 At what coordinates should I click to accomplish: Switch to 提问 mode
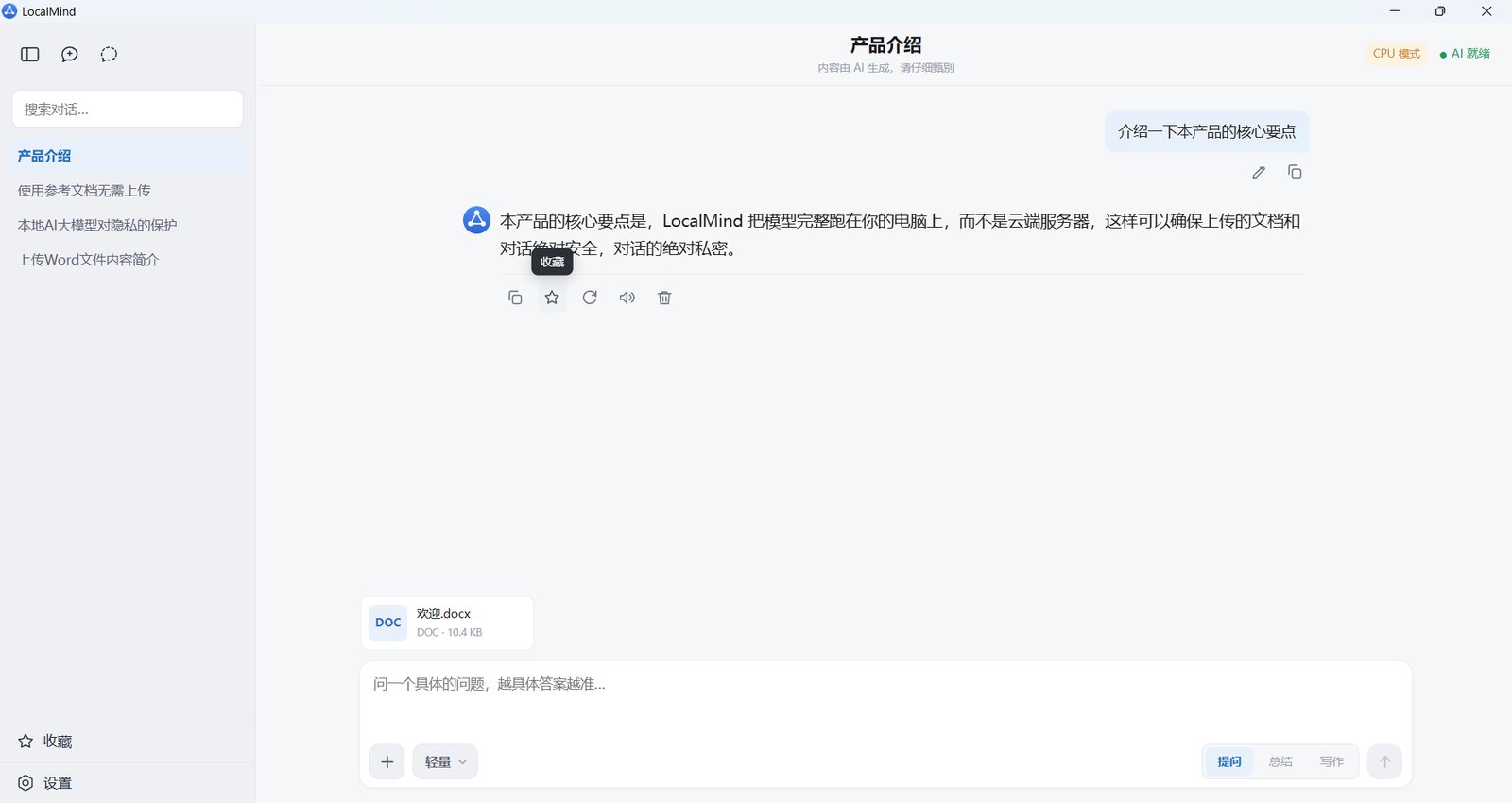(x=1229, y=761)
